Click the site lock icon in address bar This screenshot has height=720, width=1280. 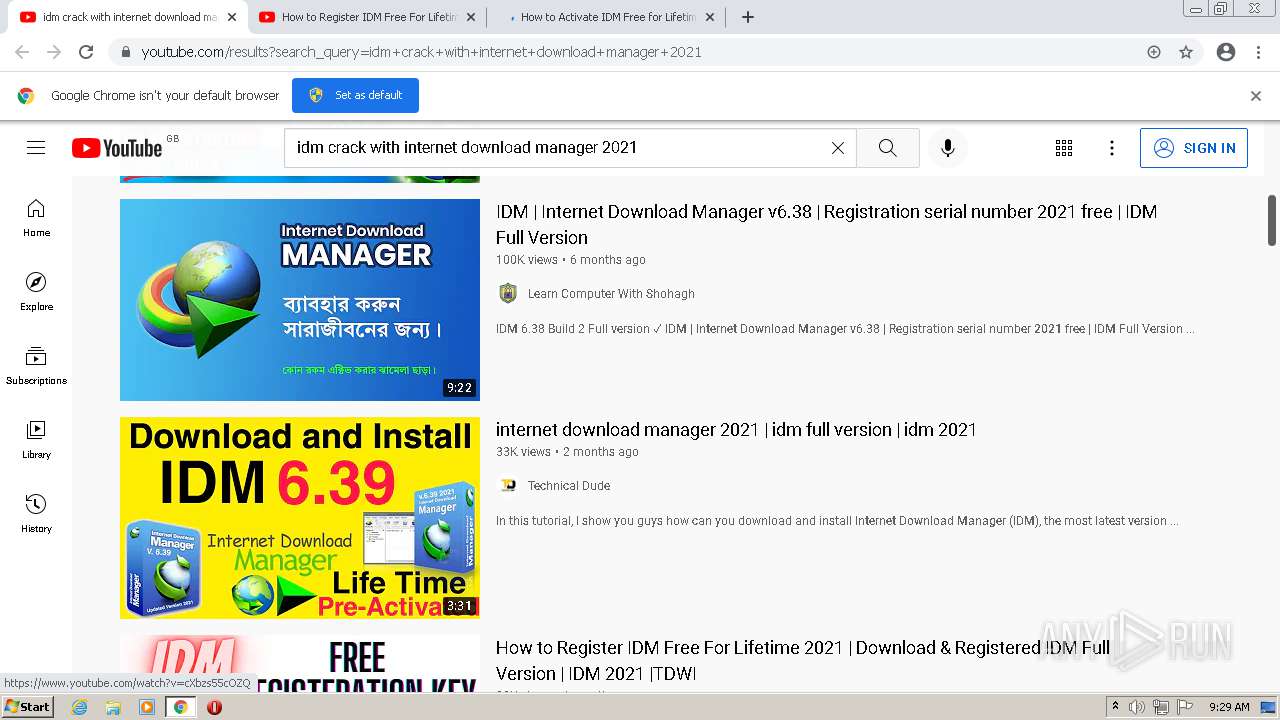click(x=125, y=52)
